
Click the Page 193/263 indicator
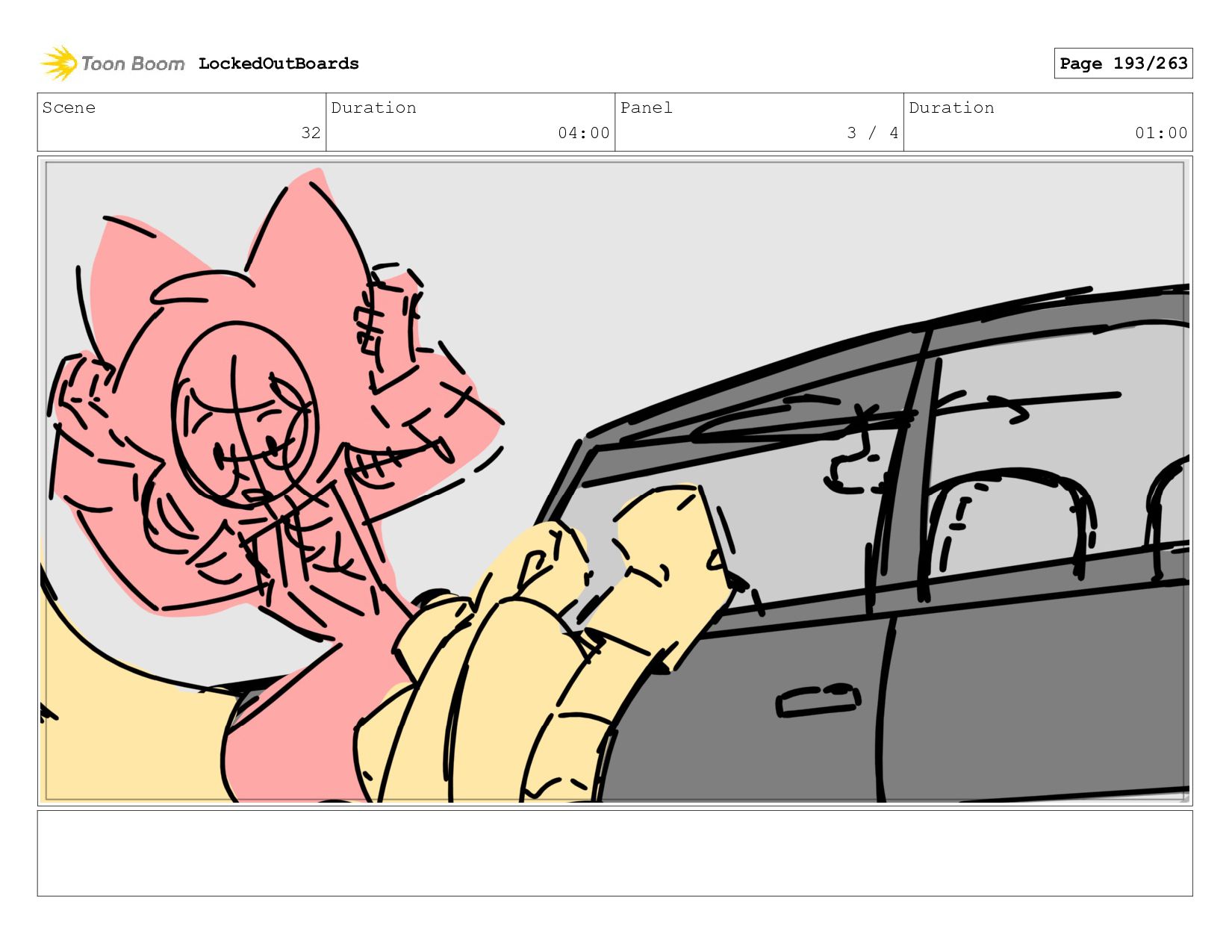point(1123,63)
